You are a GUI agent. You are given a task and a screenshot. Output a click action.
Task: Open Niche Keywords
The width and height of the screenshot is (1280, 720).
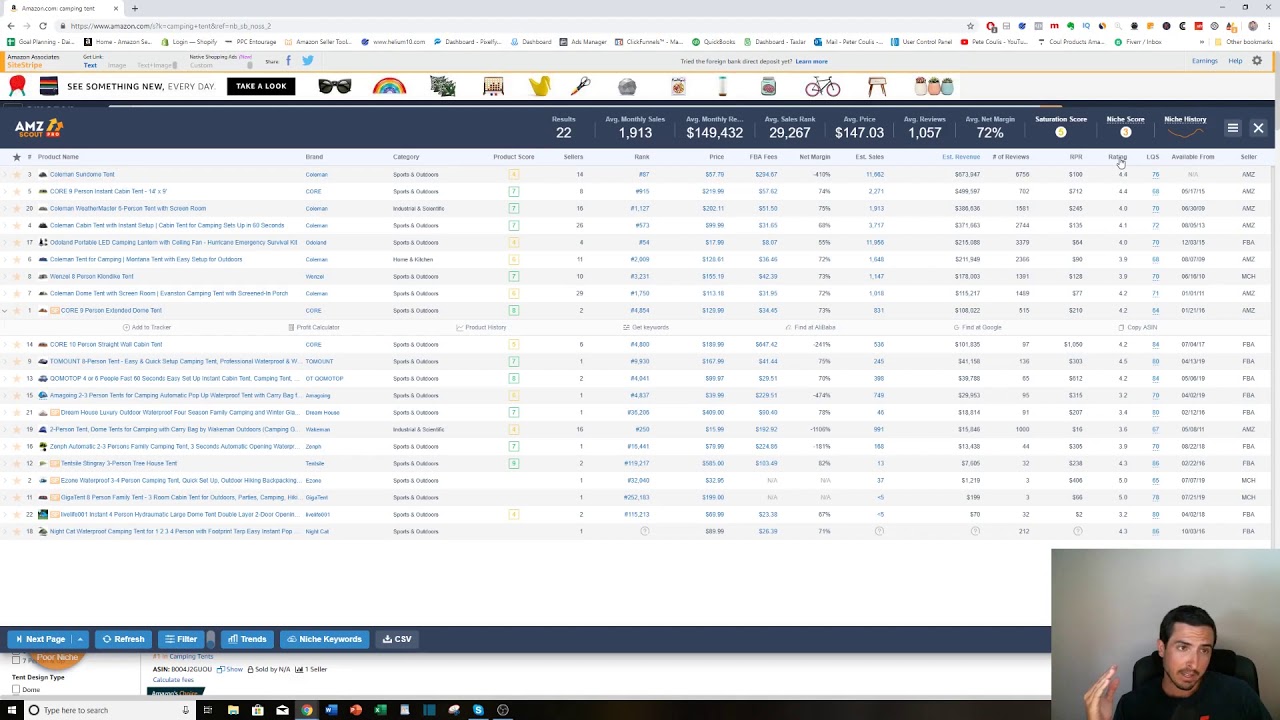tap(324, 639)
